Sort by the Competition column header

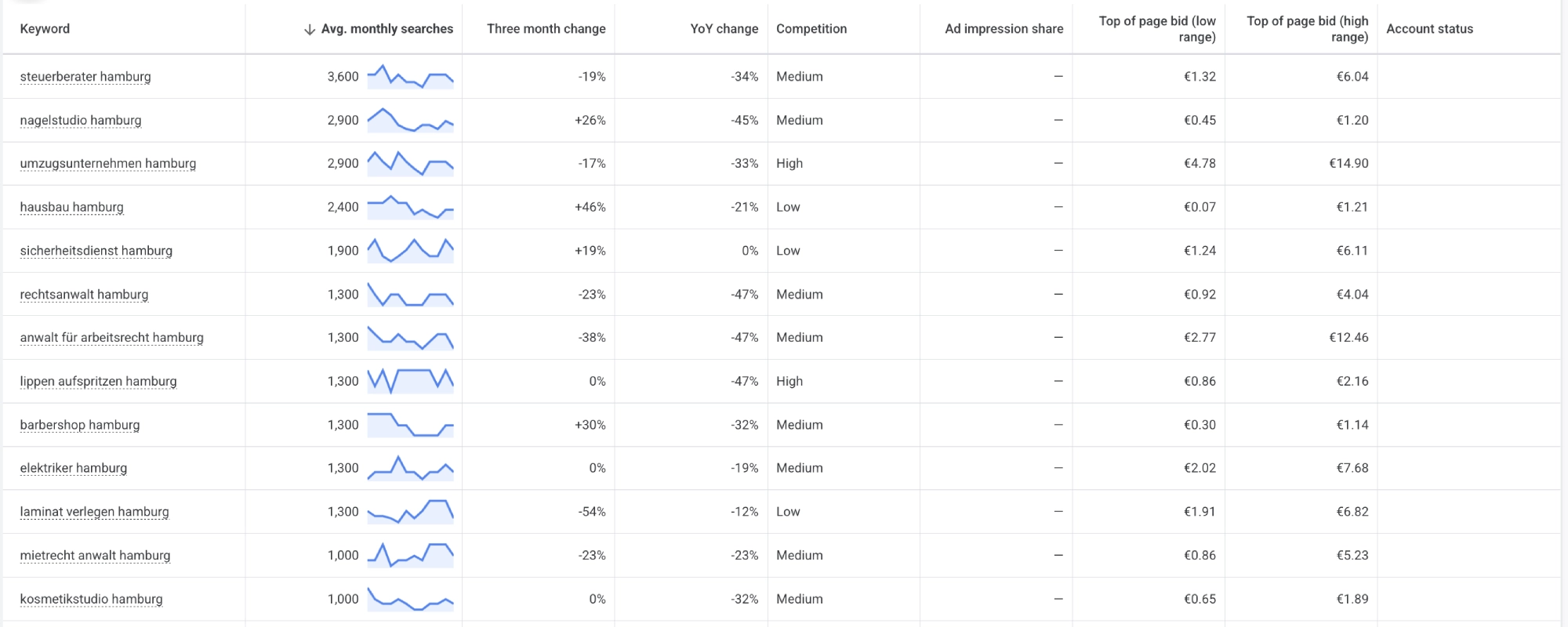tap(811, 29)
